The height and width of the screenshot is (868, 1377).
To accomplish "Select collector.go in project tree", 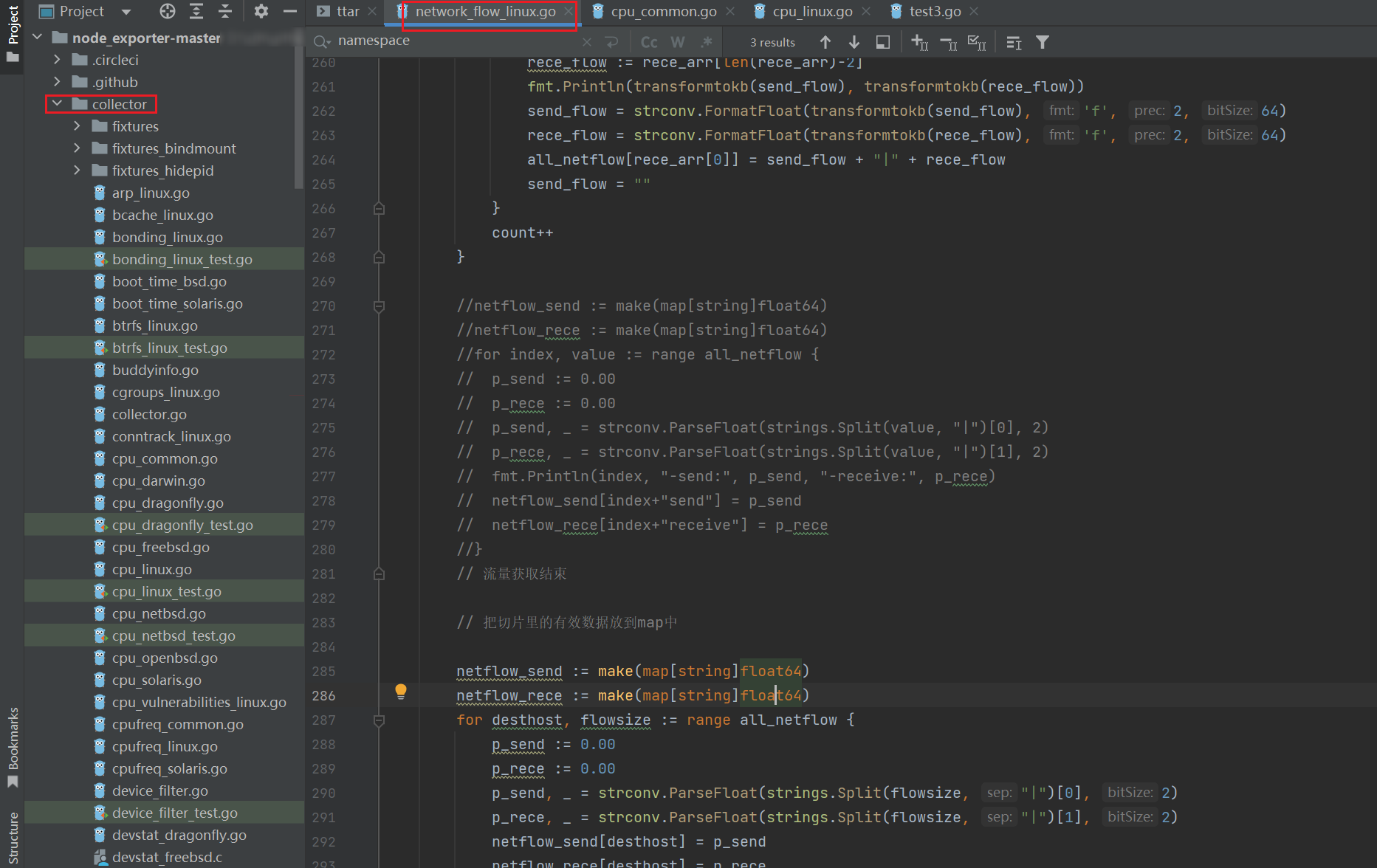I will [149, 414].
